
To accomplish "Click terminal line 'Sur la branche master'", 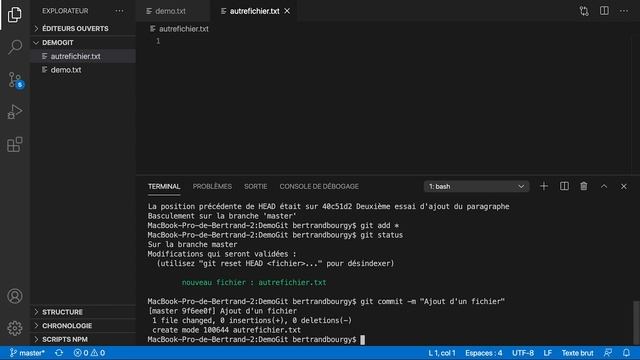I will click(x=192, y=244).
